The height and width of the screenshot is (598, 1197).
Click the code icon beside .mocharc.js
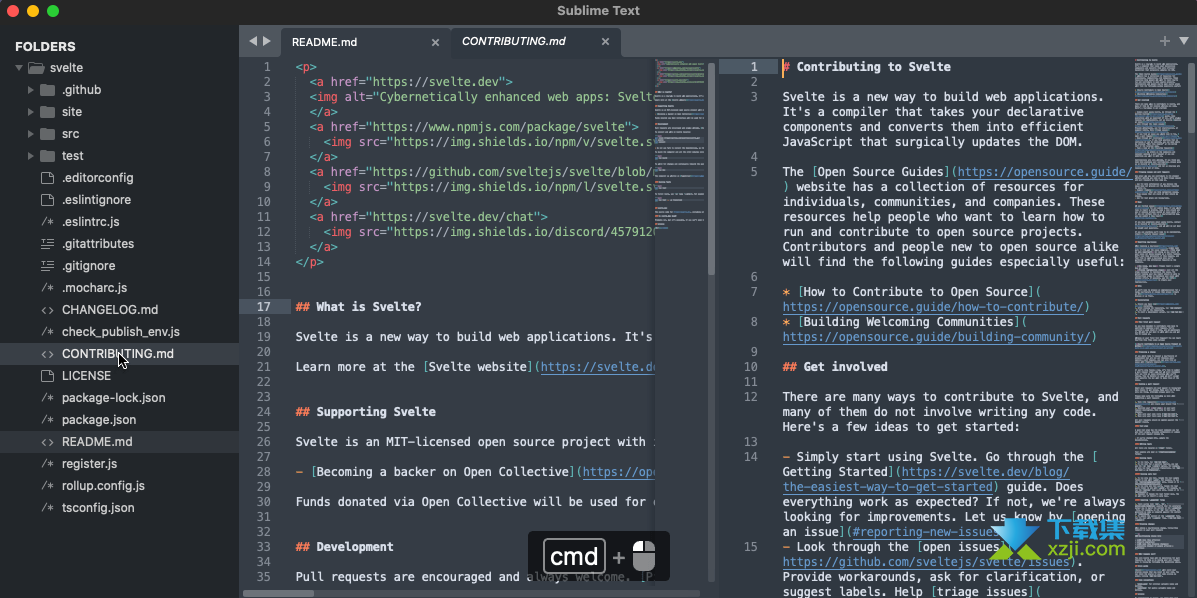coord(47,289)
